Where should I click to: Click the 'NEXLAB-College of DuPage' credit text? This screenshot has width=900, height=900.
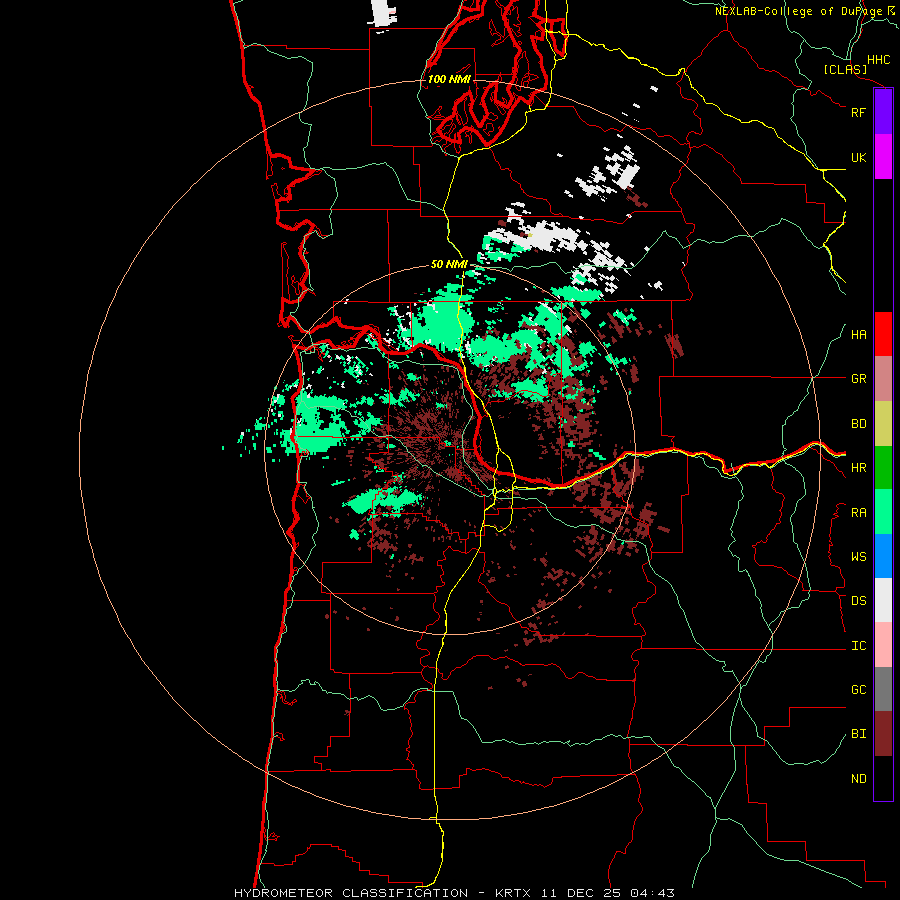(x=798, y=11)
